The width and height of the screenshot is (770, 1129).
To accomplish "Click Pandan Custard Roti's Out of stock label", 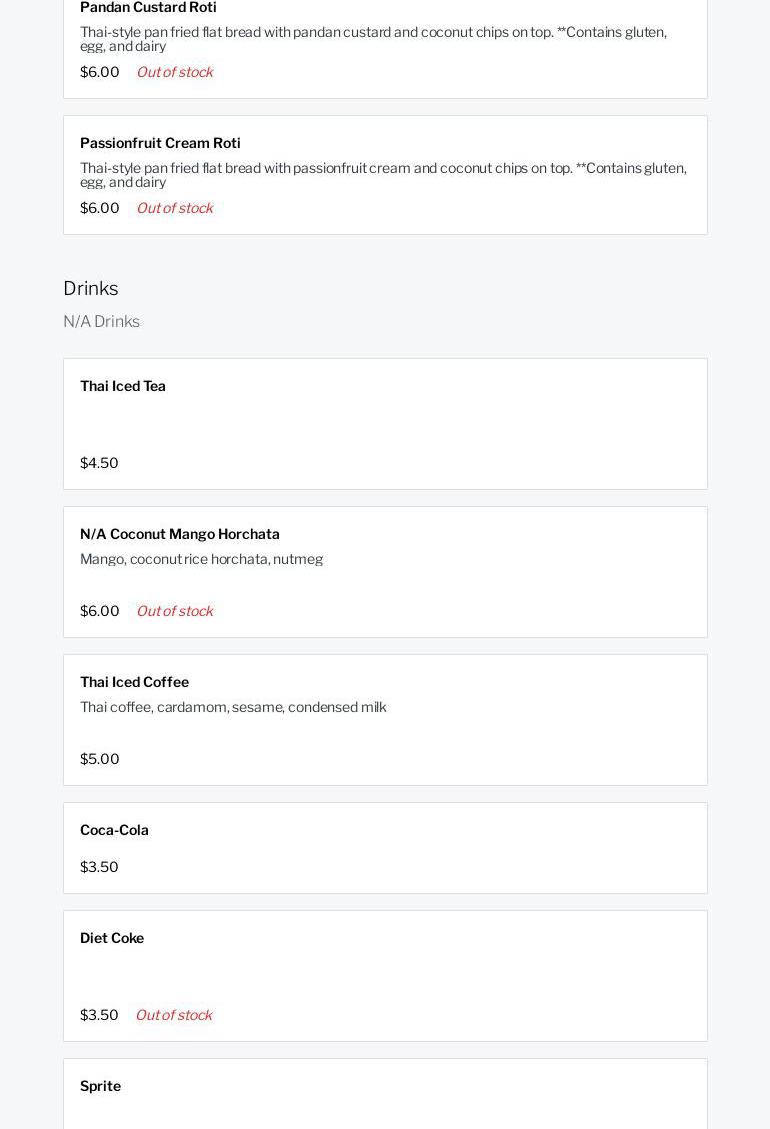I will 175,72.
